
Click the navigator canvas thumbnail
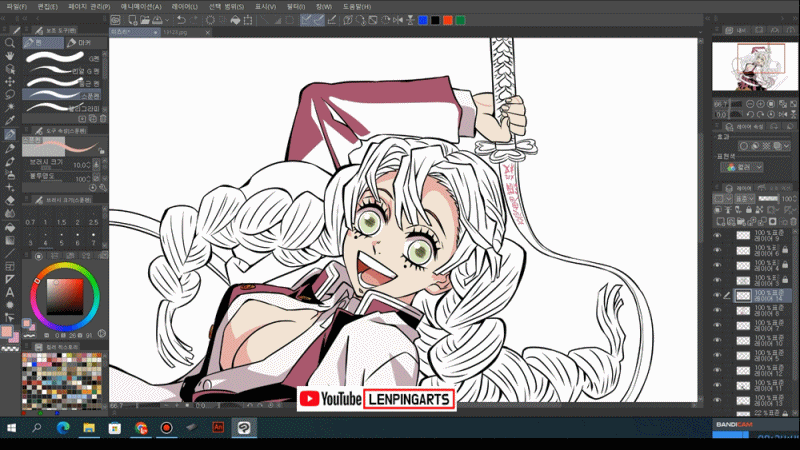755,67
